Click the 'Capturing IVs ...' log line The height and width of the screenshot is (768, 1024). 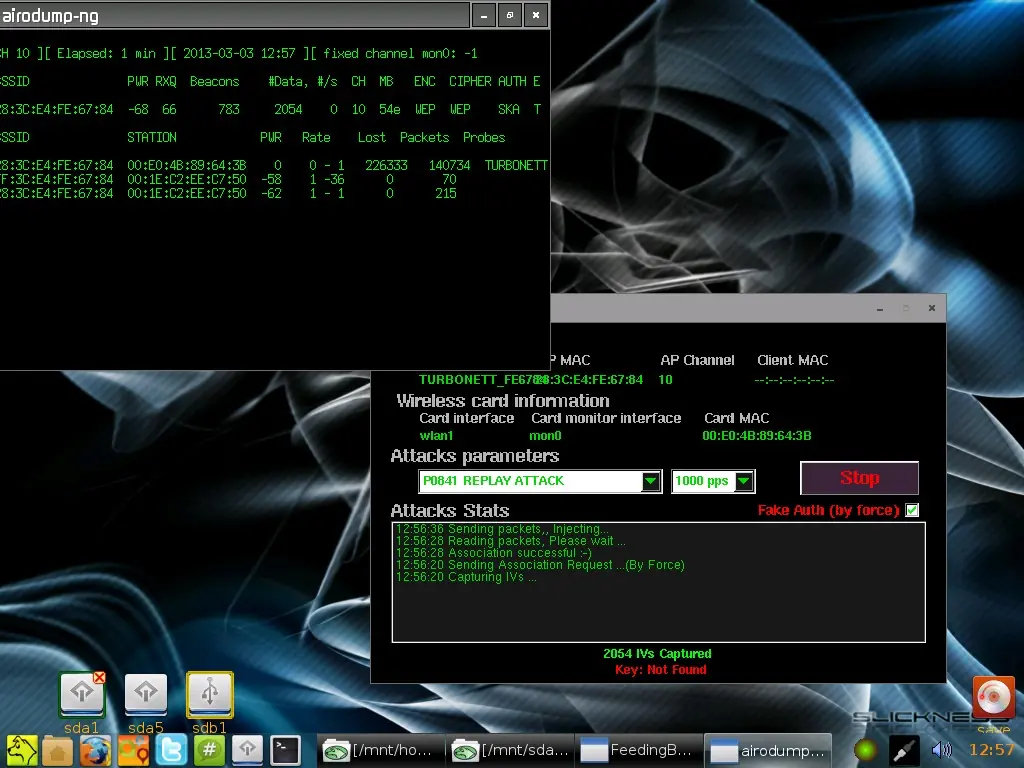tap(466, 577)
